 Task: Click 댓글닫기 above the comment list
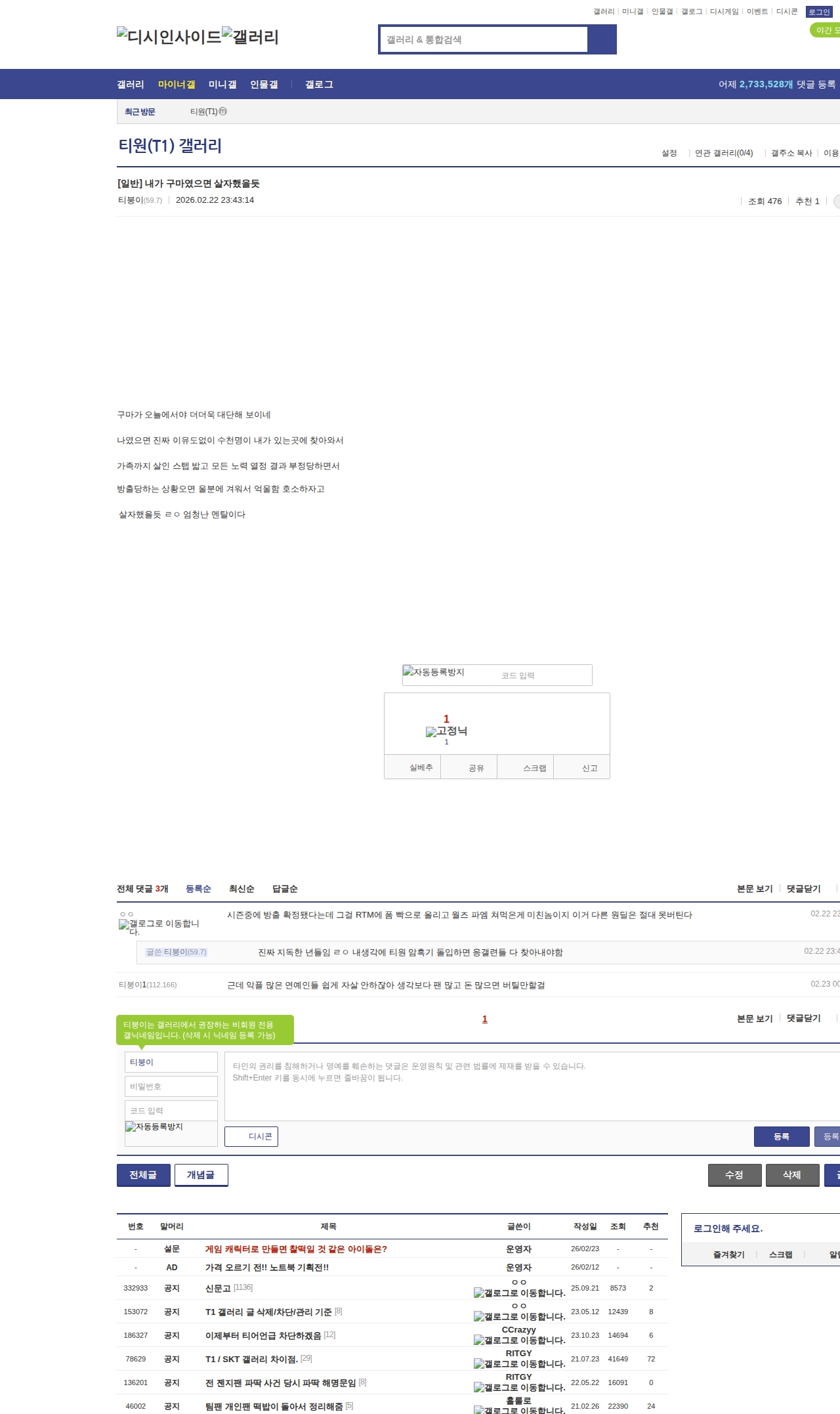click(804, 889)
